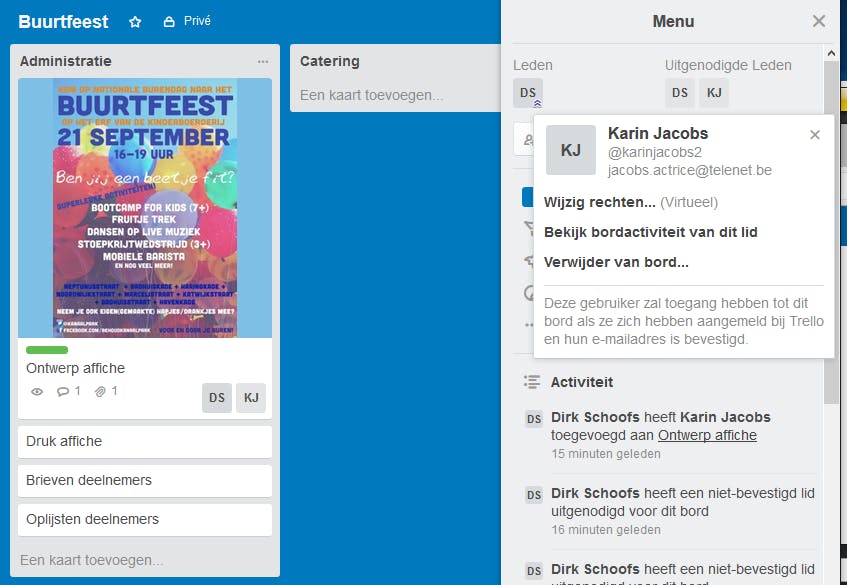The height and width of the screenshot is (585, 847).
Task: Add a card to the Administratie list
Action: point(92,560)
